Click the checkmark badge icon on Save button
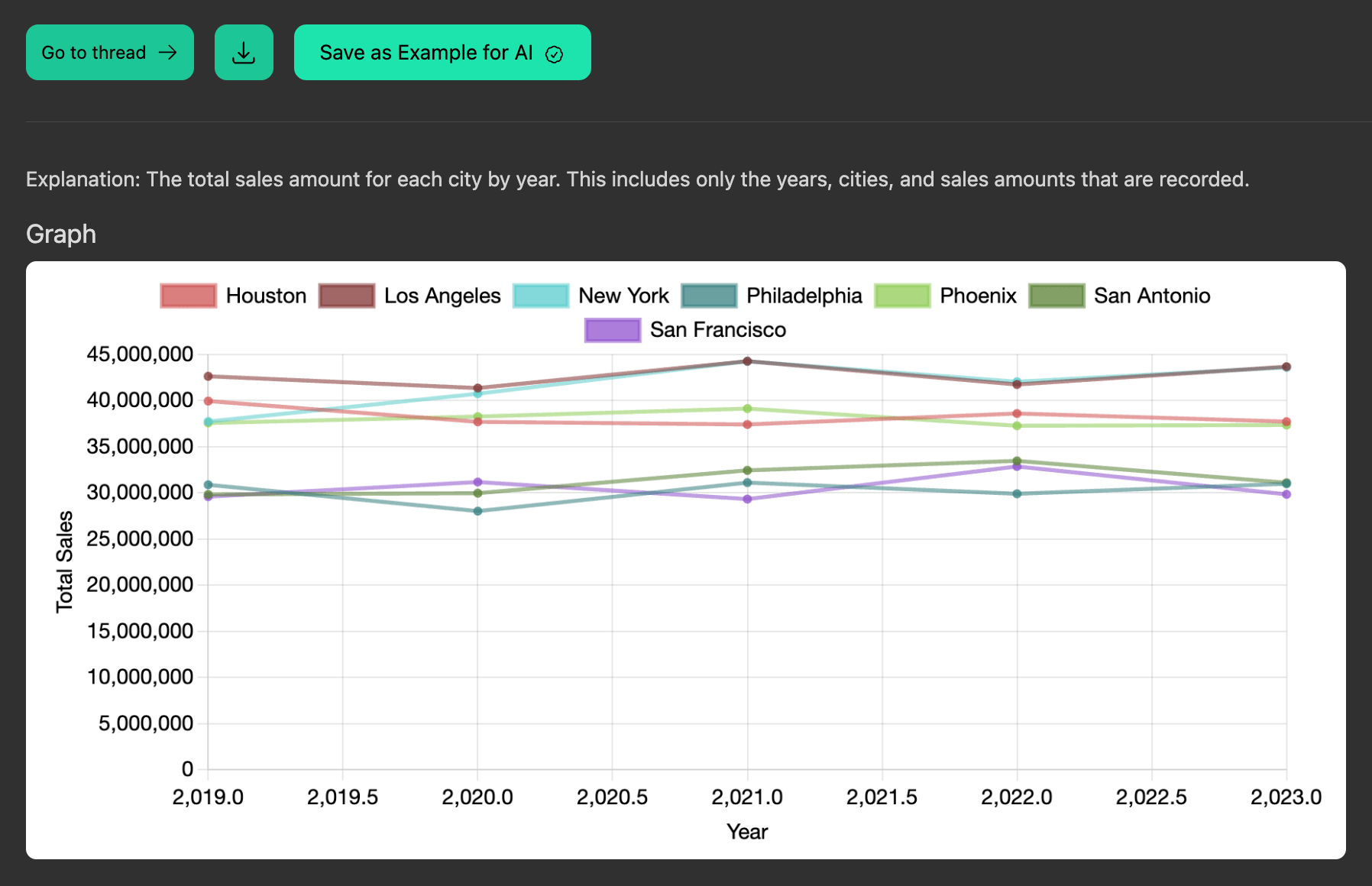The height and width of the screenshot is (886, 1372). [x=555, y=53]
